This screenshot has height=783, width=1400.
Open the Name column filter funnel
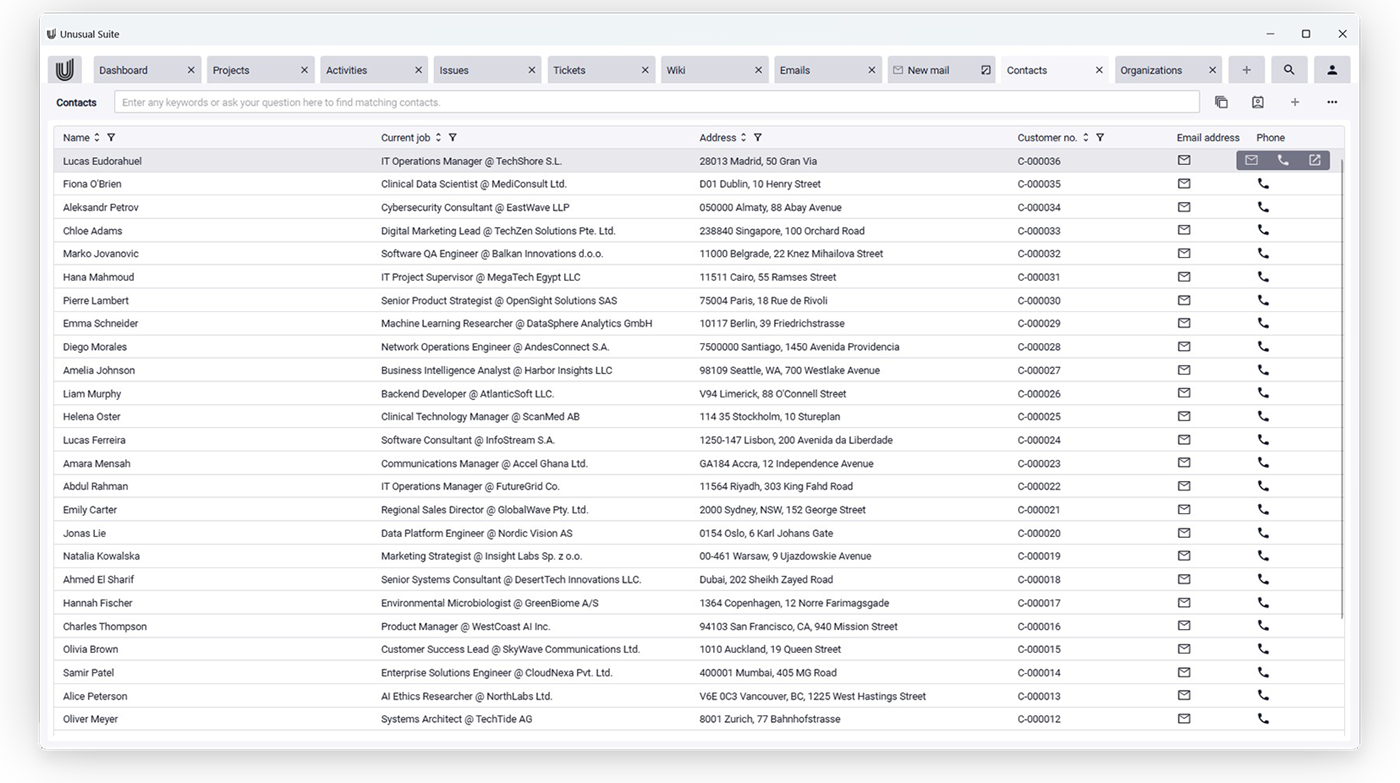tap(111, 138)
